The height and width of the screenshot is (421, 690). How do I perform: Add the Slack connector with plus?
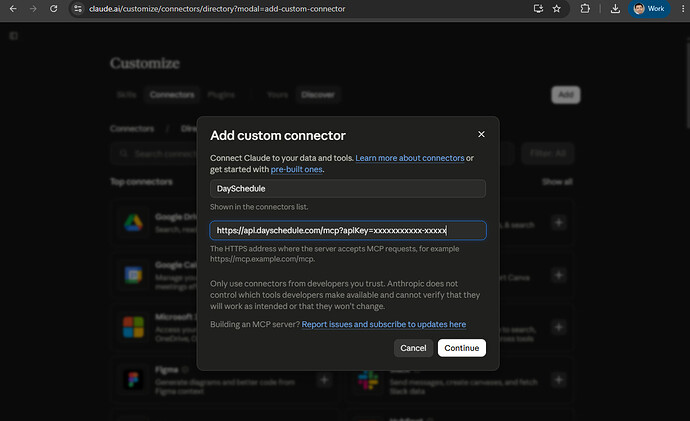[x=559, y=380]
